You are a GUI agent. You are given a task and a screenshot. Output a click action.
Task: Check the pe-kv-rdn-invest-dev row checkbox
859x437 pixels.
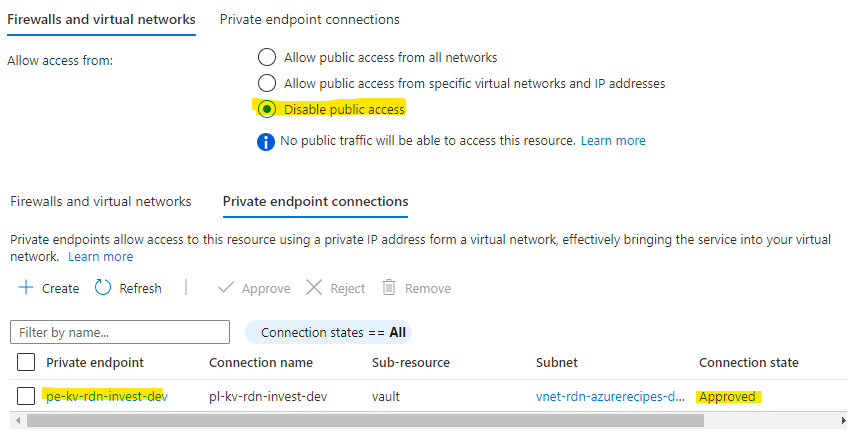pyautogui.click(x=27, y=396)
